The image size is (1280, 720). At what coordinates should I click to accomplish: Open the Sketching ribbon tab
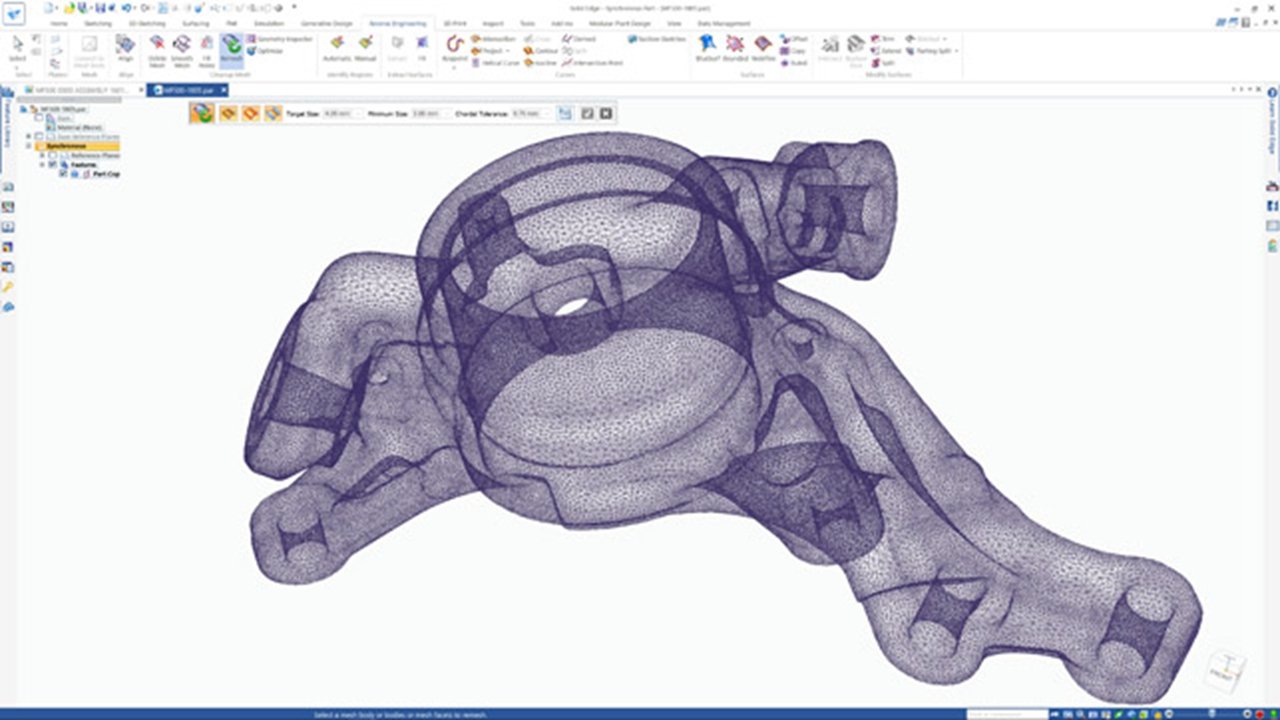click(x=96, y=22)
